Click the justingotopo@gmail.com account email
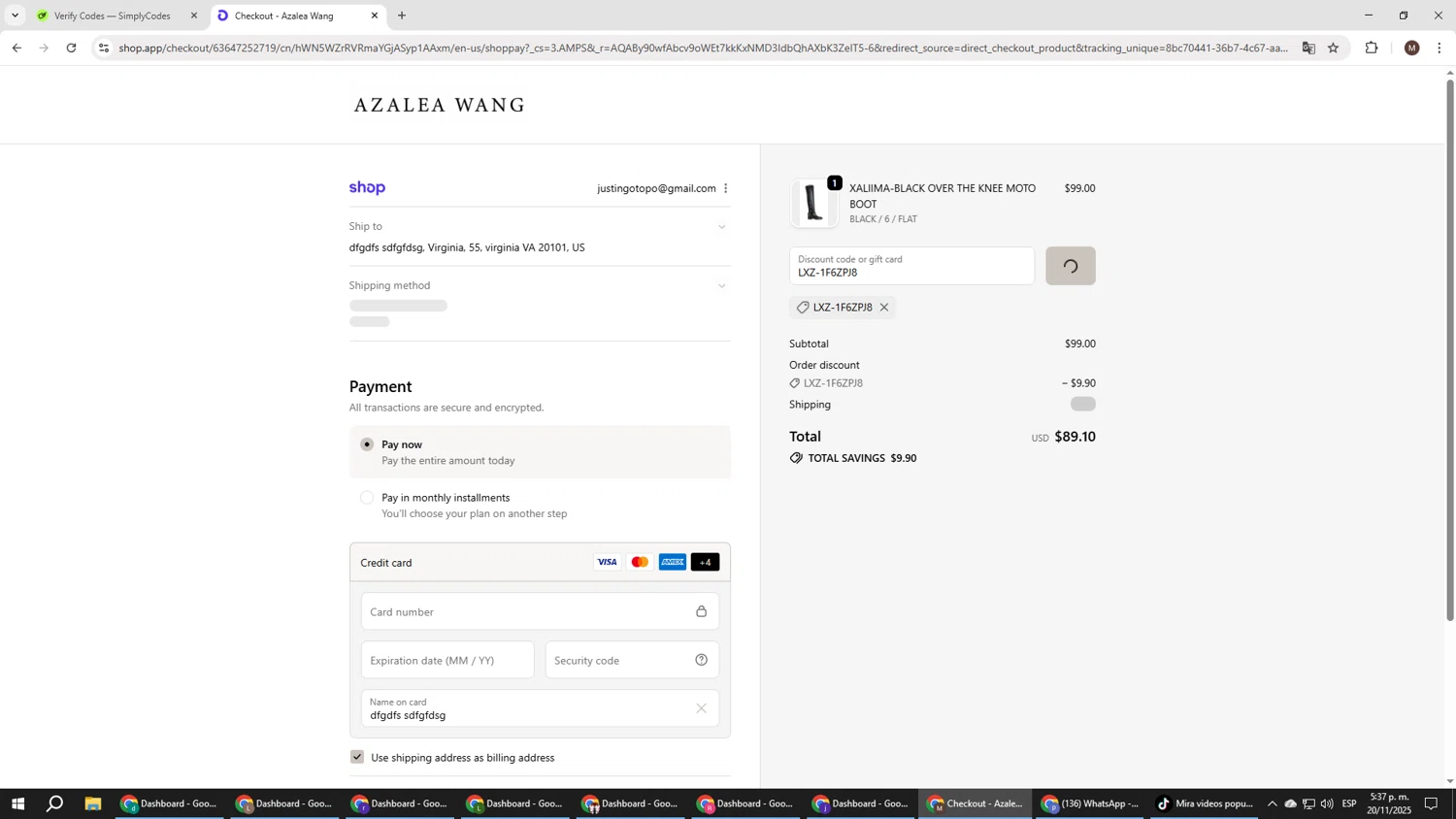 656,188
